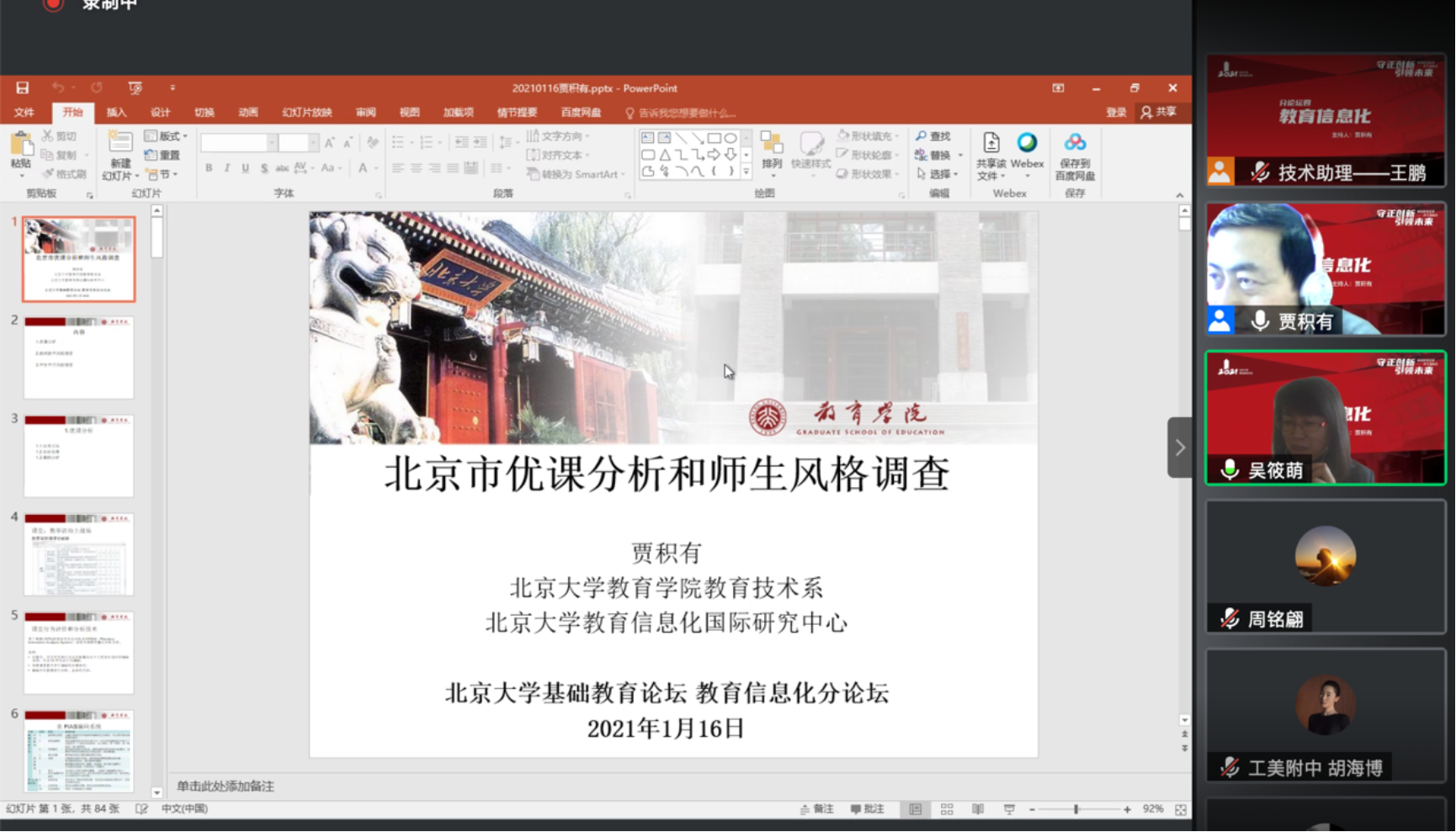Adjust the zoom slider handle
Viewport: 1456px width, 832px height.
tap(1076, 809)
